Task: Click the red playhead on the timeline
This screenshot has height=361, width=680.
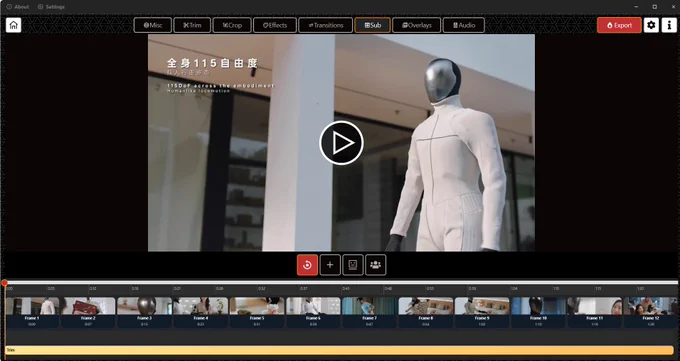Action: click(4, 283)
